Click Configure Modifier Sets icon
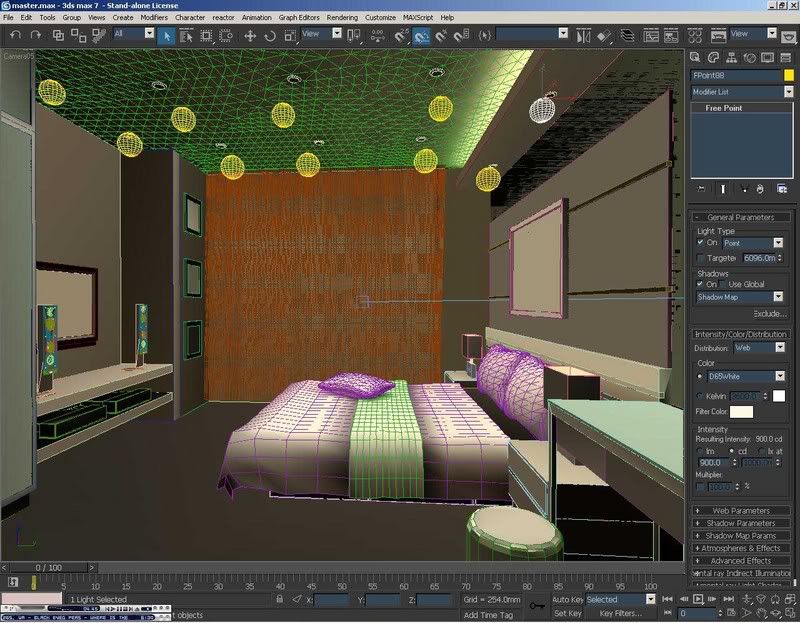This screenshot has height=623, width=800. [x=782, y=189]
